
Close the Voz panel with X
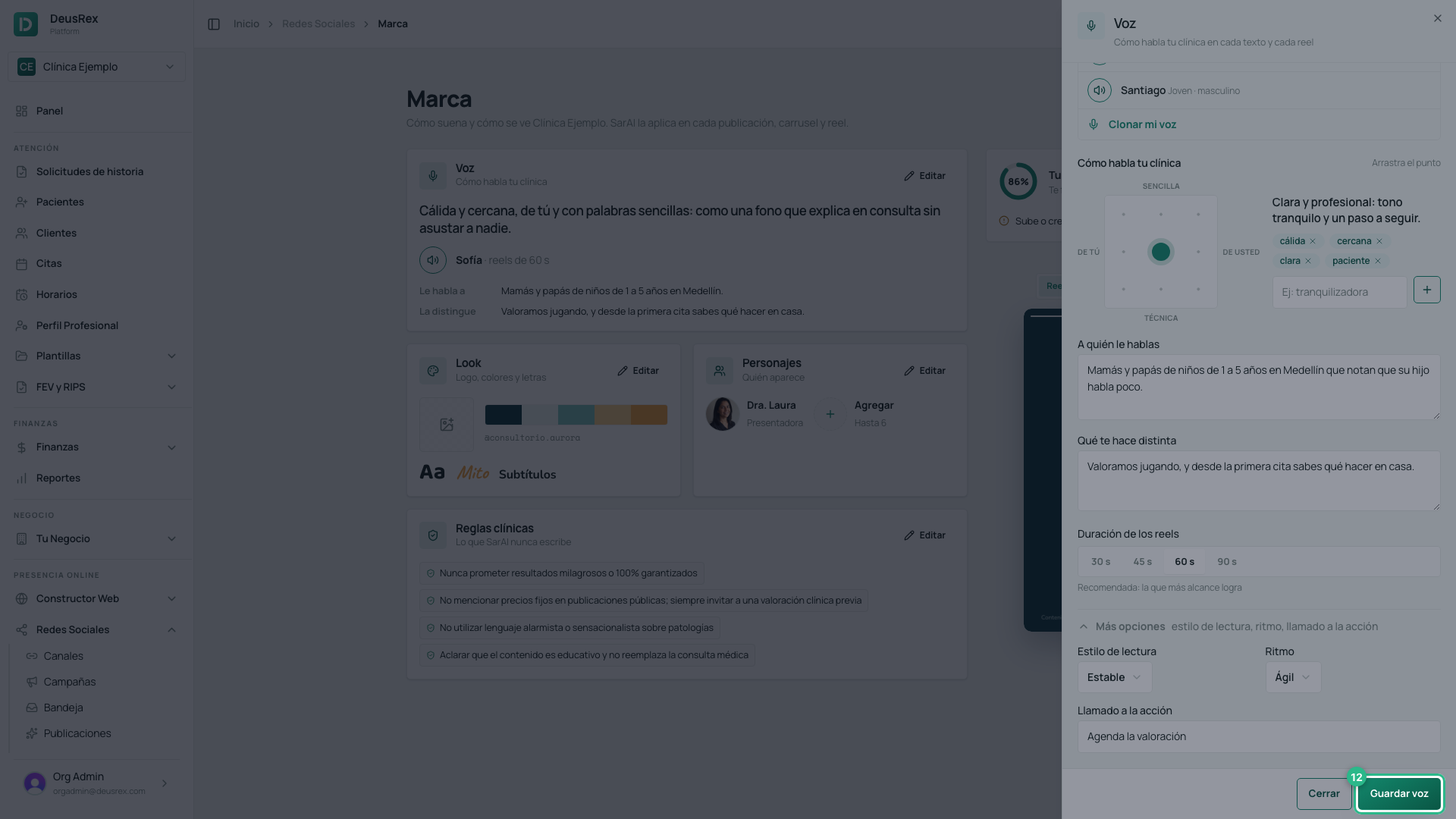1437,18
